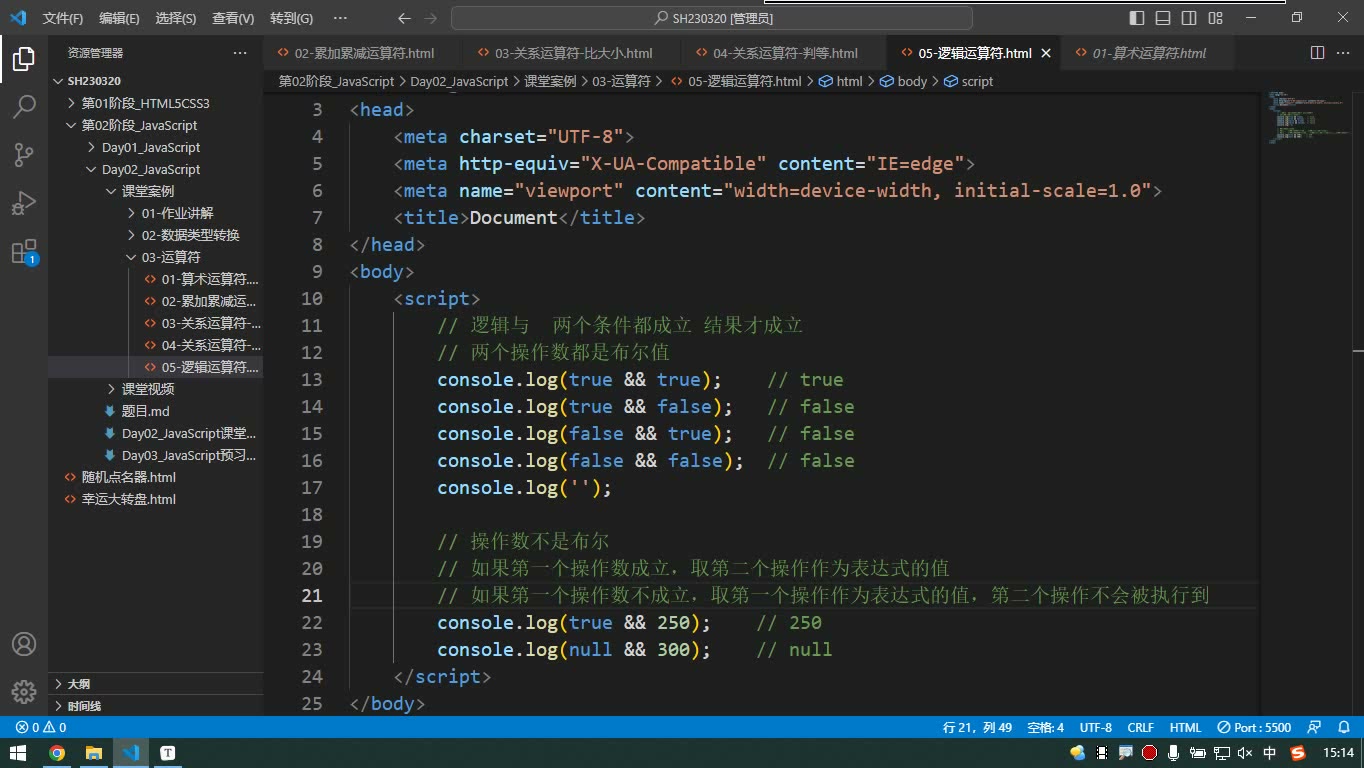Switch to the 01-算术运算符.html tab
This screenshot has width=1364, height=768.
click(1149, 53)
